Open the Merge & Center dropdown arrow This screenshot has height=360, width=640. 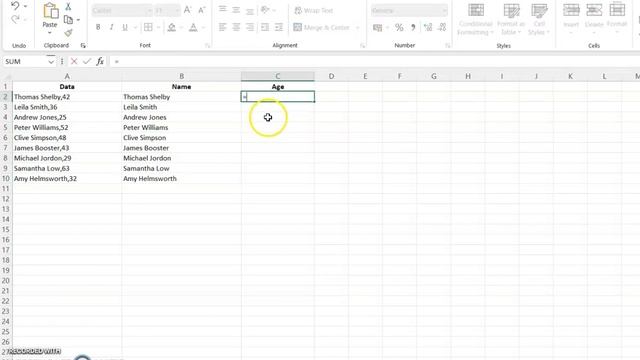point(358,28)
